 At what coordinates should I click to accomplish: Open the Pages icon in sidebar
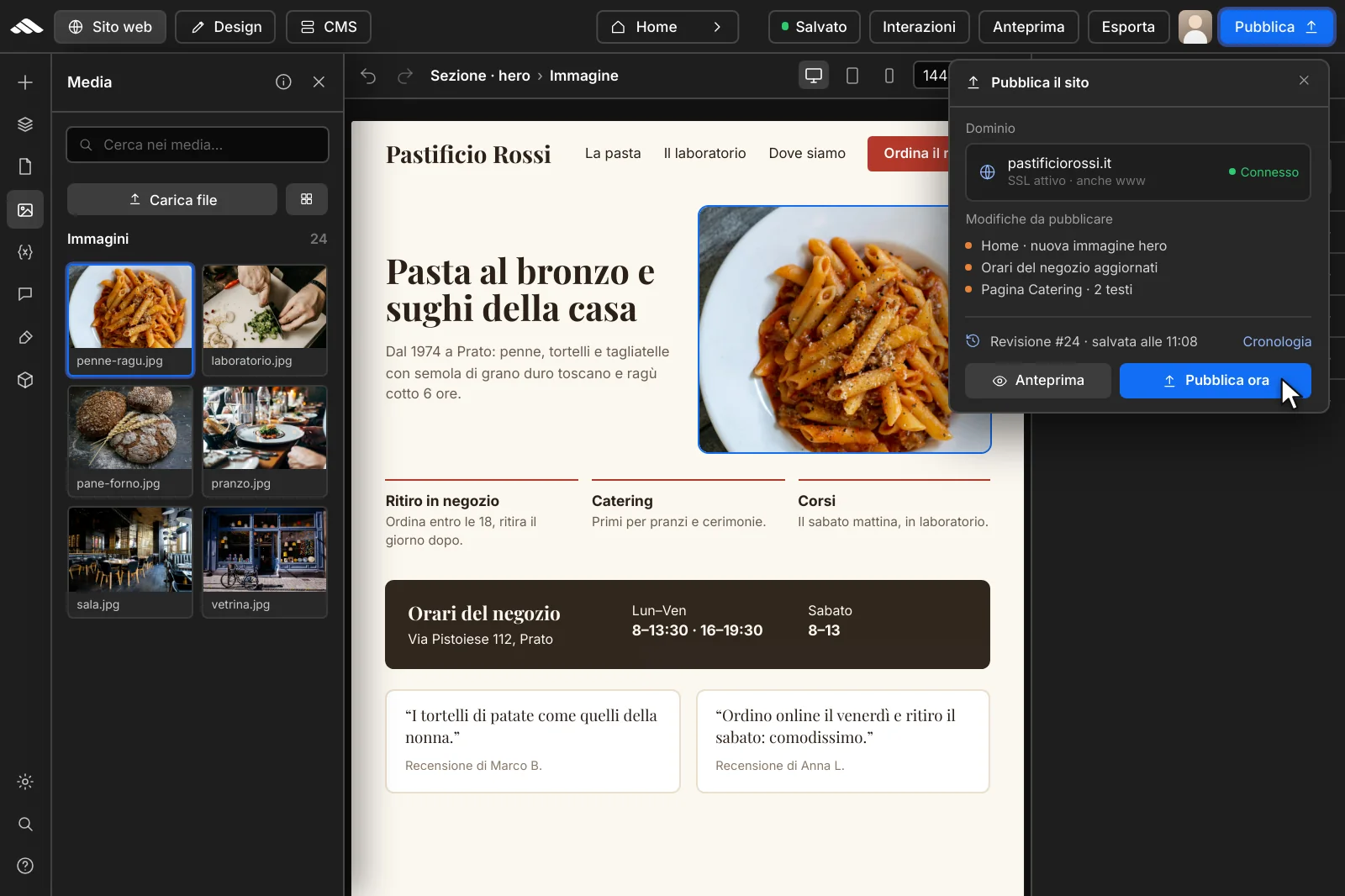25,166
